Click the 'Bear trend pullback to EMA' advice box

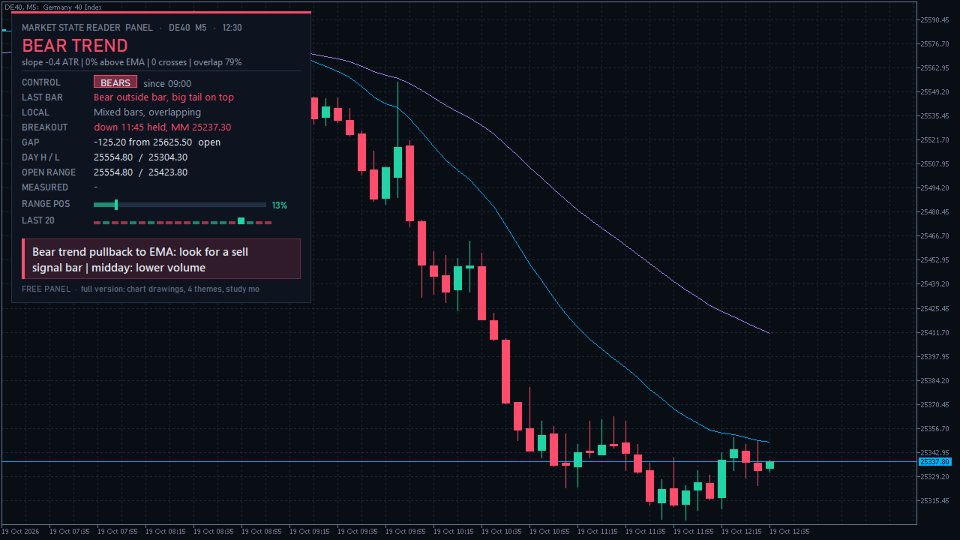(162, 259)
